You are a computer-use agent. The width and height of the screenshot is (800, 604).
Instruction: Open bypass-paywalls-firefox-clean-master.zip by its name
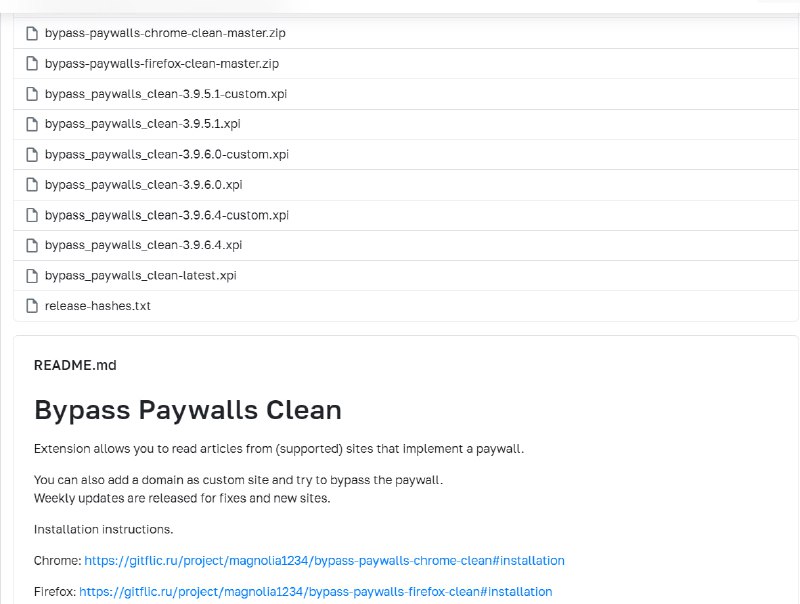click(162, 63)
